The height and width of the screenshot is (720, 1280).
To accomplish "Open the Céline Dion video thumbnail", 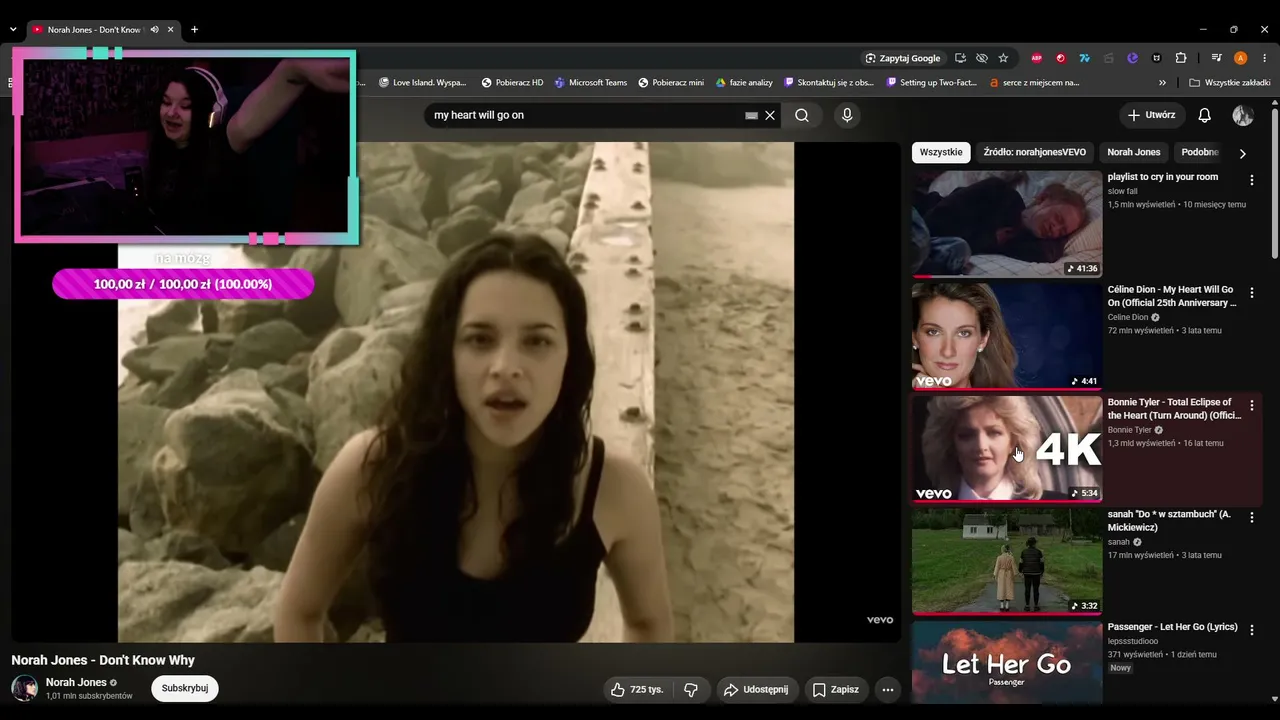I will pos(1007,336).
